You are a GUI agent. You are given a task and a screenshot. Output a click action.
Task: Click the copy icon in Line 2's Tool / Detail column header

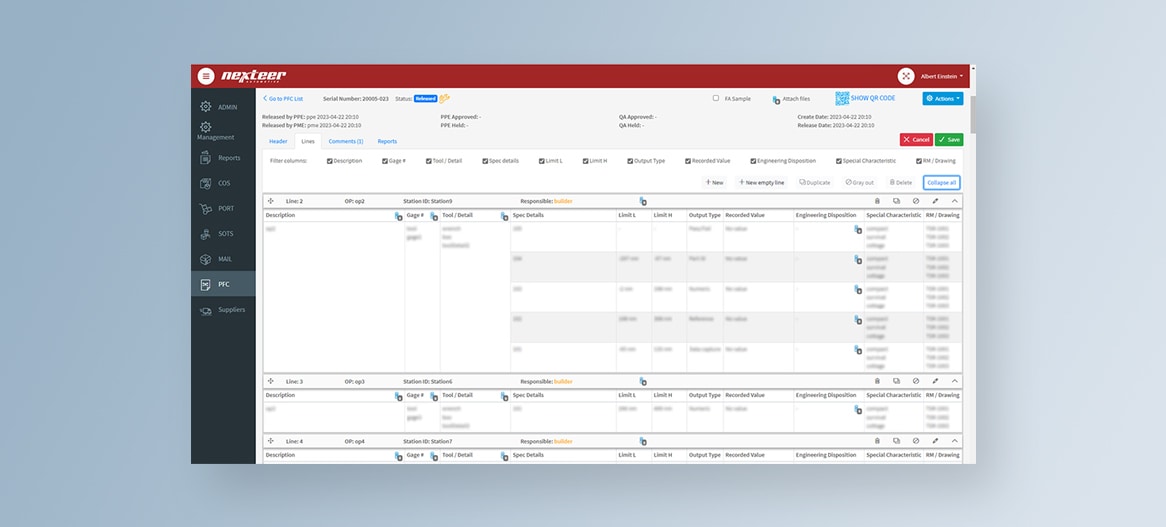(504, 216)
